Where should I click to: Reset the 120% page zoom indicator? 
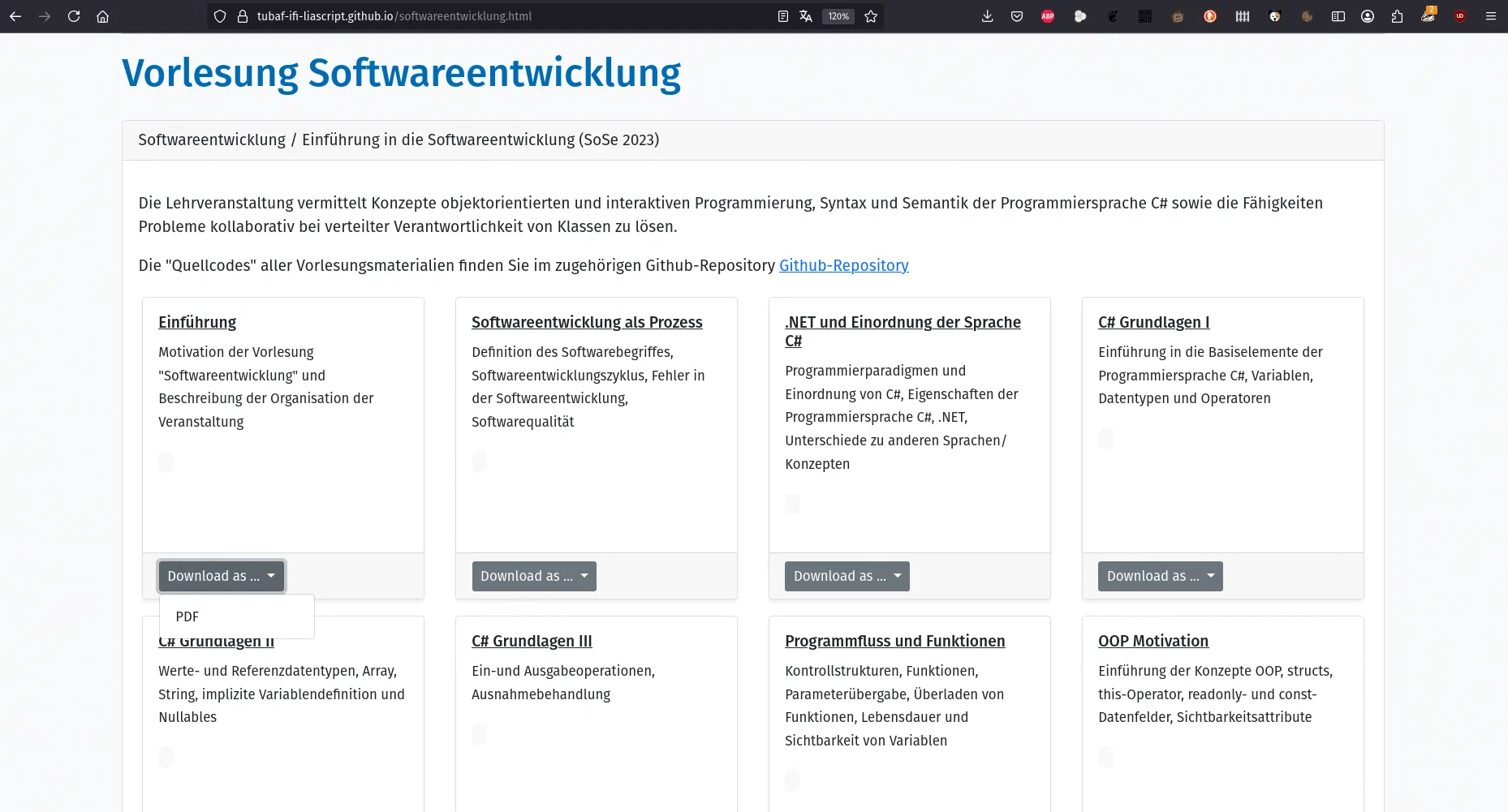pyautogui.click(x=838, y=16)
